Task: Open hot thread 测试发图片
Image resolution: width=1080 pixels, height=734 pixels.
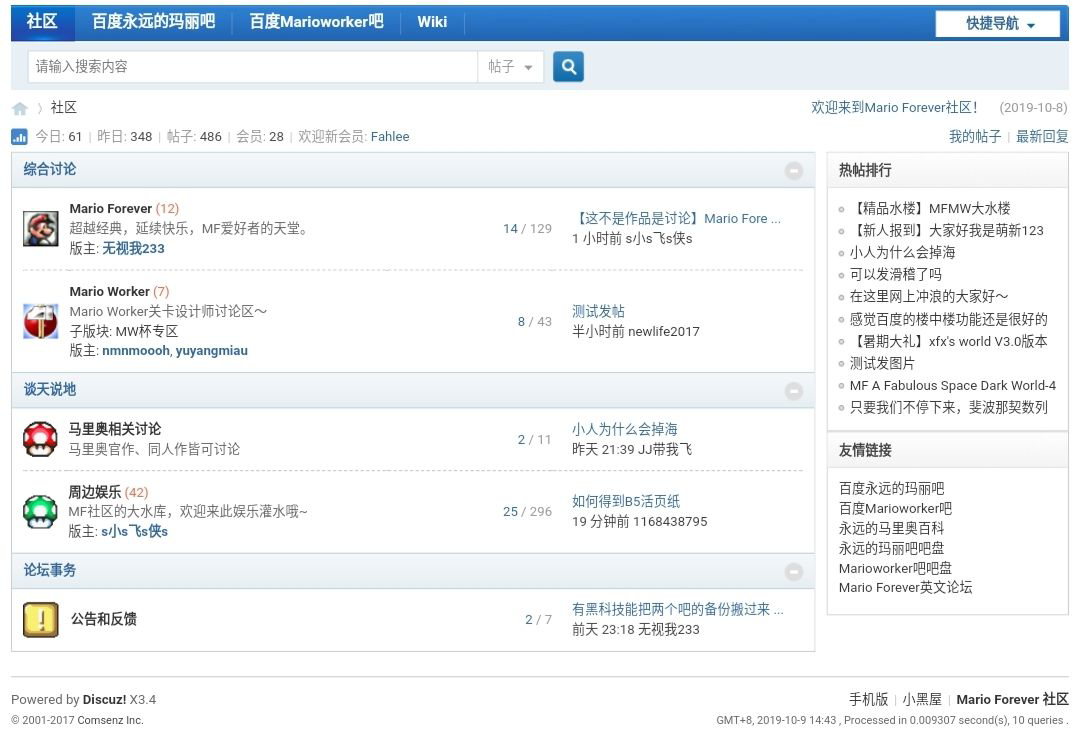Action: pos(882,363)
